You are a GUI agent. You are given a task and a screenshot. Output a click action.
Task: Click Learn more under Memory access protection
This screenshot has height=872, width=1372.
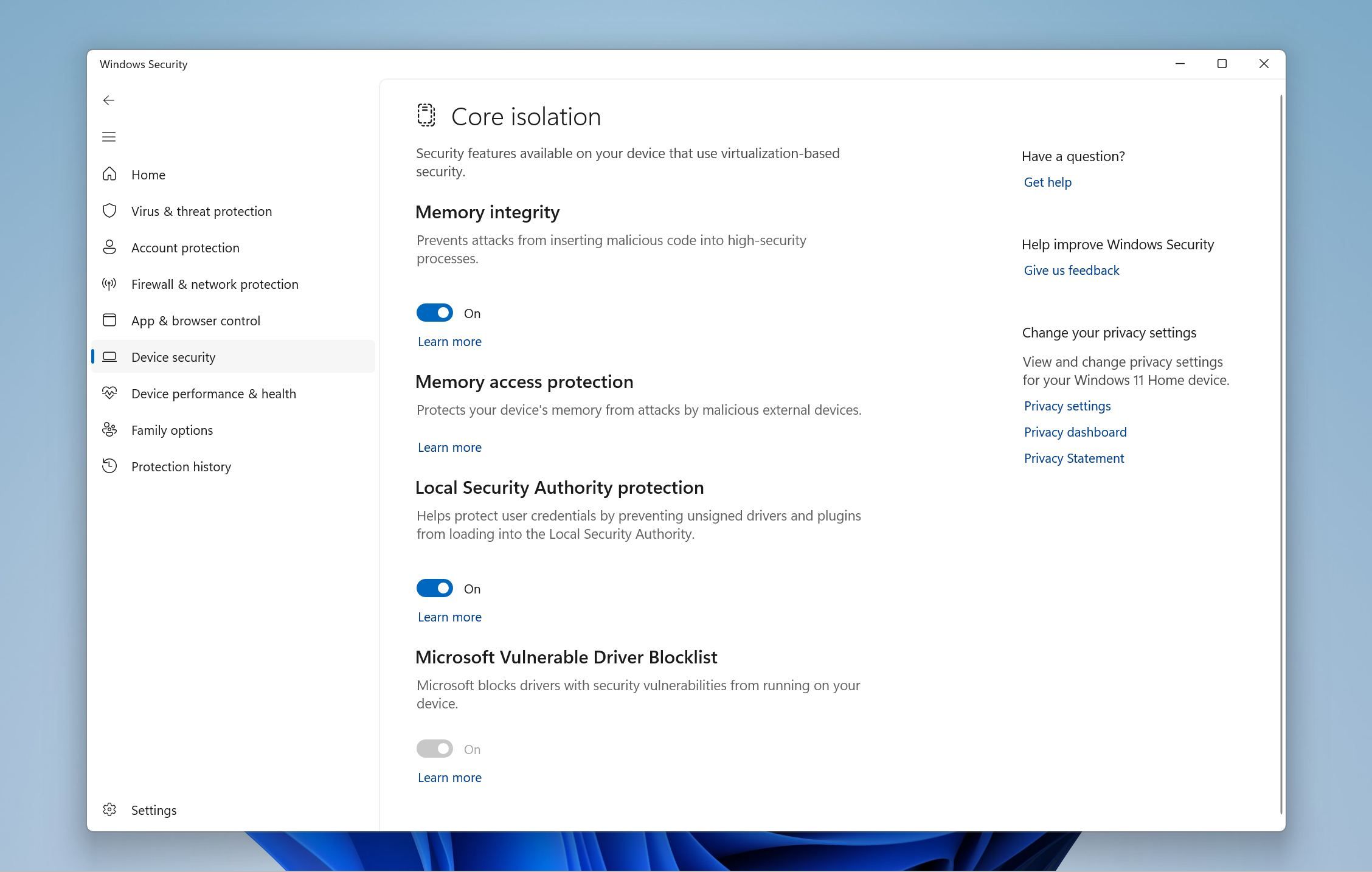point(449,447)
